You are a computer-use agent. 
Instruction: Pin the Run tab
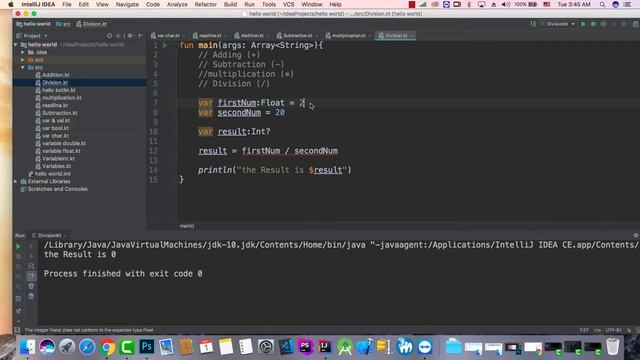[18, 311]
